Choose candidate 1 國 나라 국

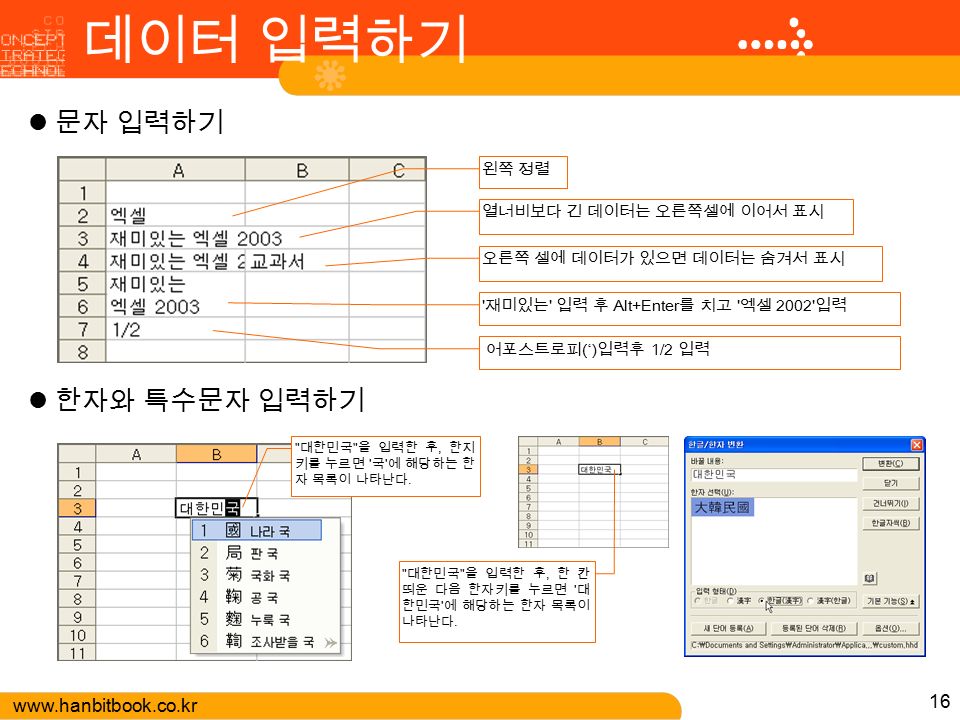click(257, 530)
